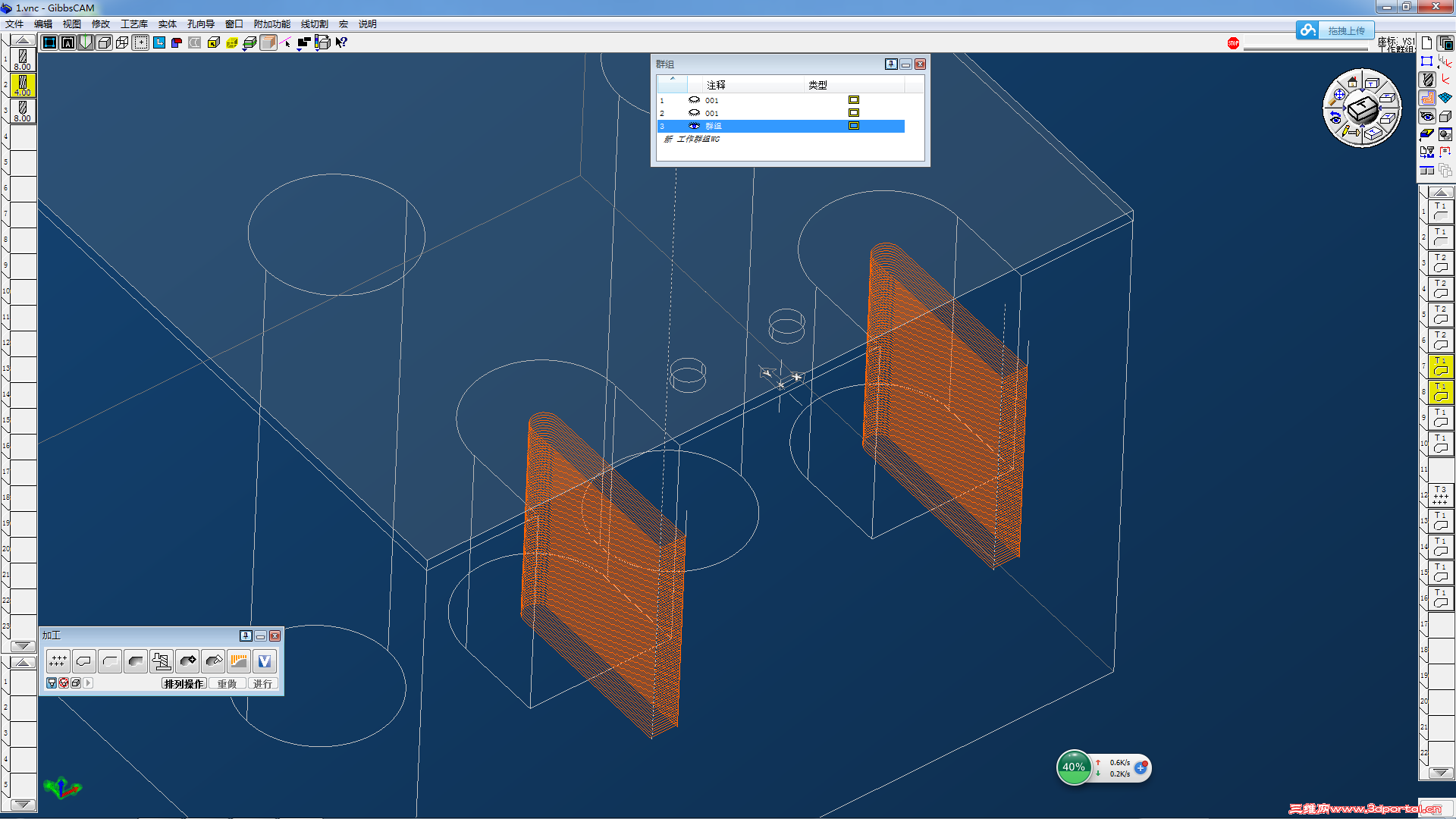
Task: Select yellow T1 operation tile 7
Action: click(x=1440, y=366)
